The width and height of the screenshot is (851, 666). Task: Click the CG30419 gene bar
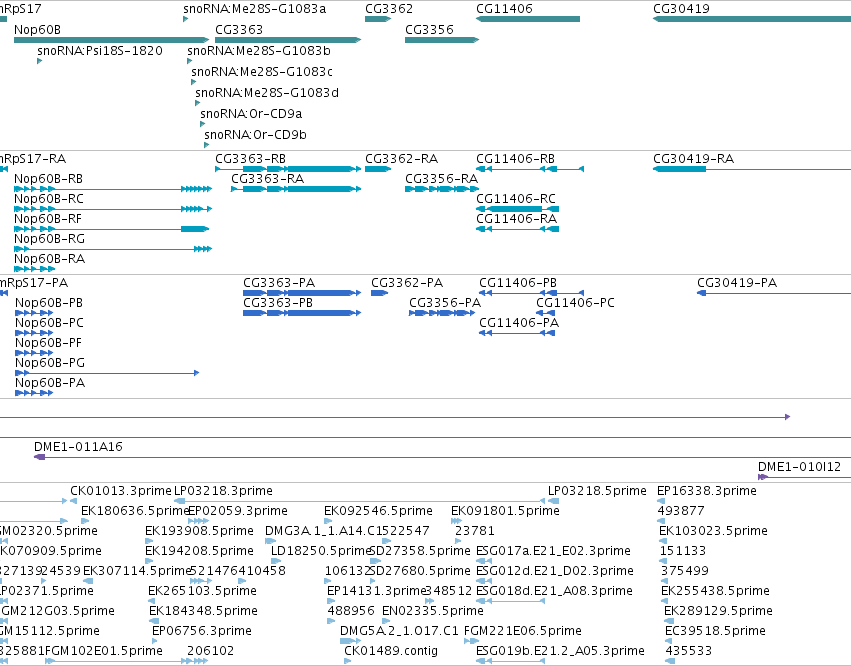click(x=752, y=19)
